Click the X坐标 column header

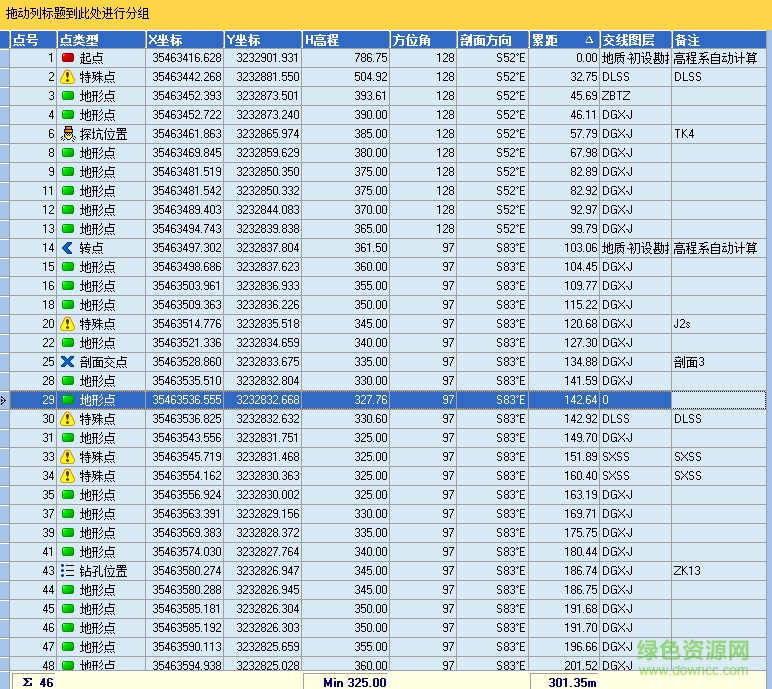(x=184, y=40)
